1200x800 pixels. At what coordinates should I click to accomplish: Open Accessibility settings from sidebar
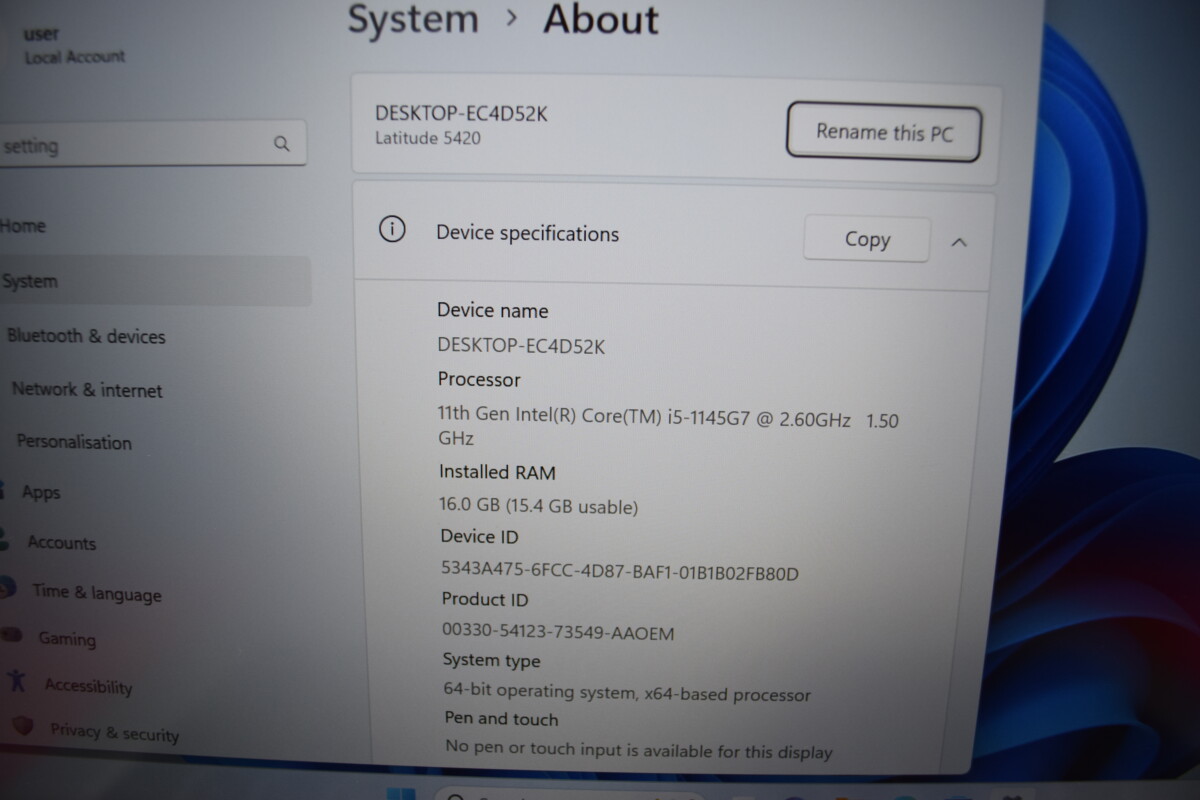88,686
